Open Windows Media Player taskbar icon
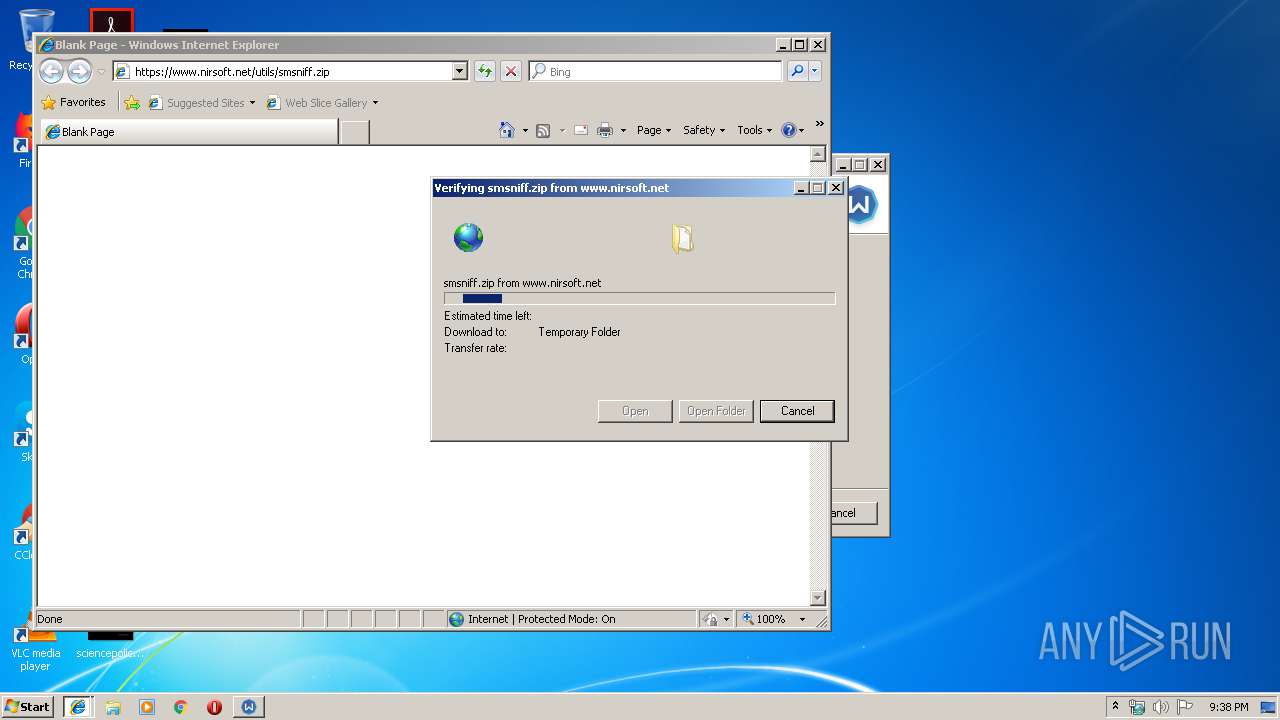The width and height of the screenshot is (1280, 720). (x=147, y=707)
